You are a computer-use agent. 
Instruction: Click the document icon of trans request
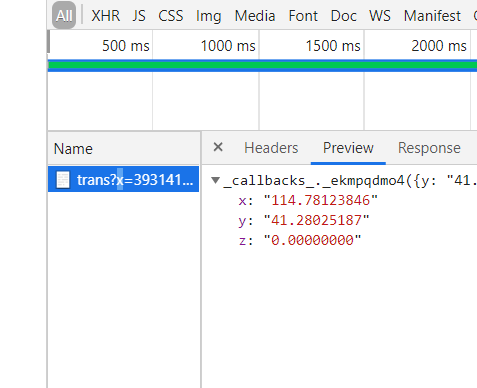[63, 180]
